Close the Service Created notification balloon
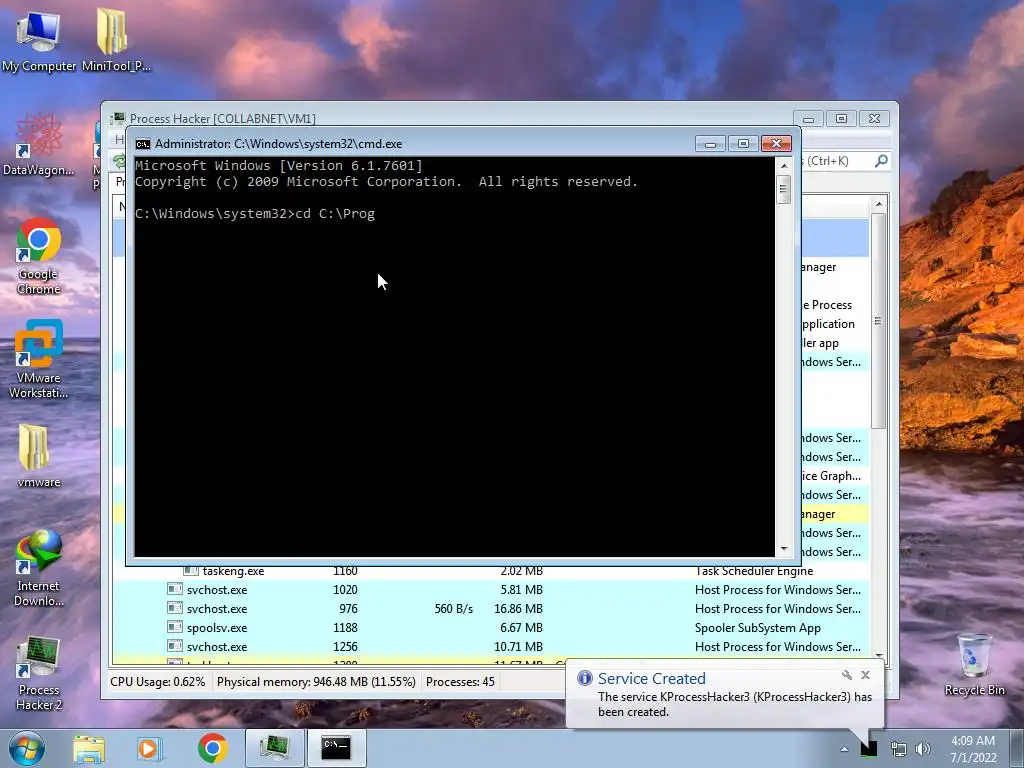The image size is (1024, 768). coord(865,675)
